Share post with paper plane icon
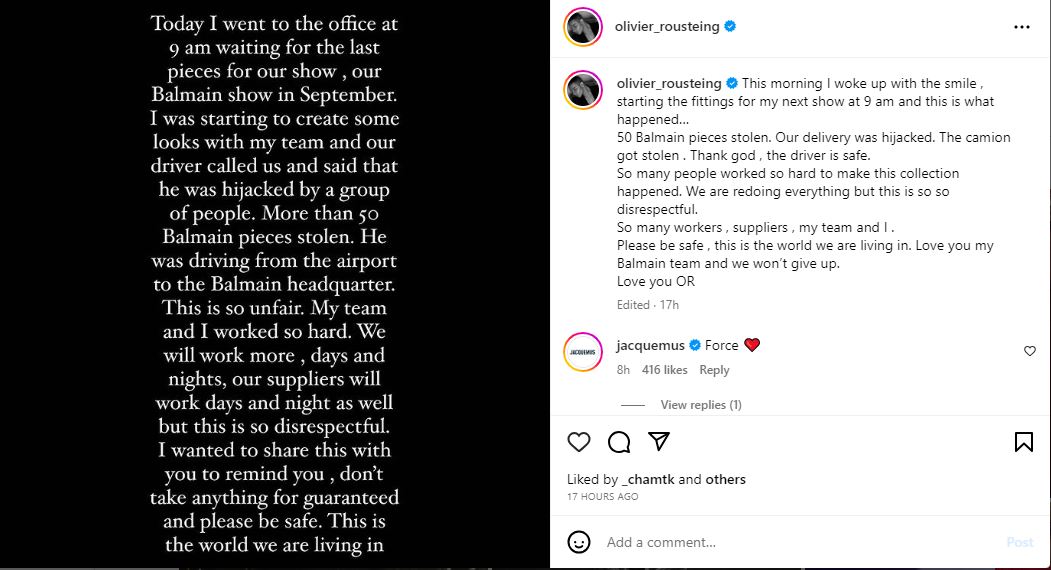 [x=658, y=441]
